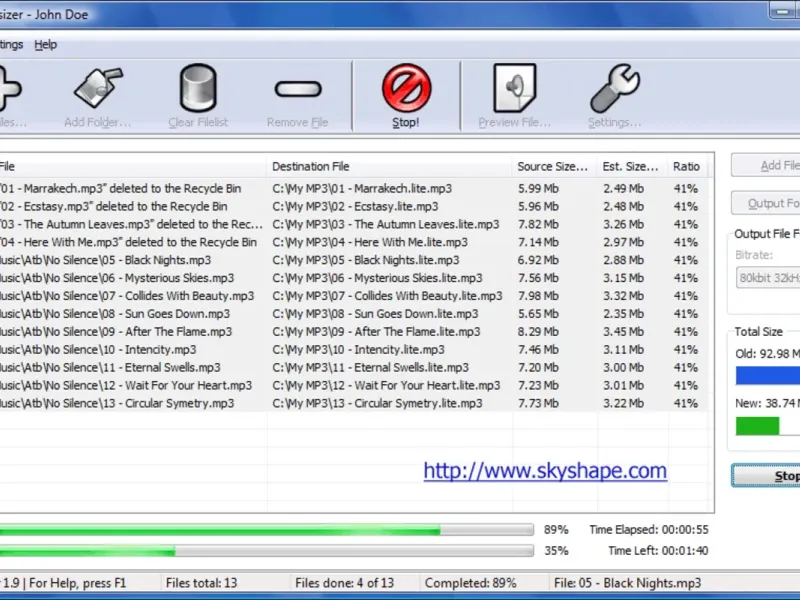Click 'Time Left: 00:01:40' text
Viewport: 800px width, 600px height.
[658, 551]
